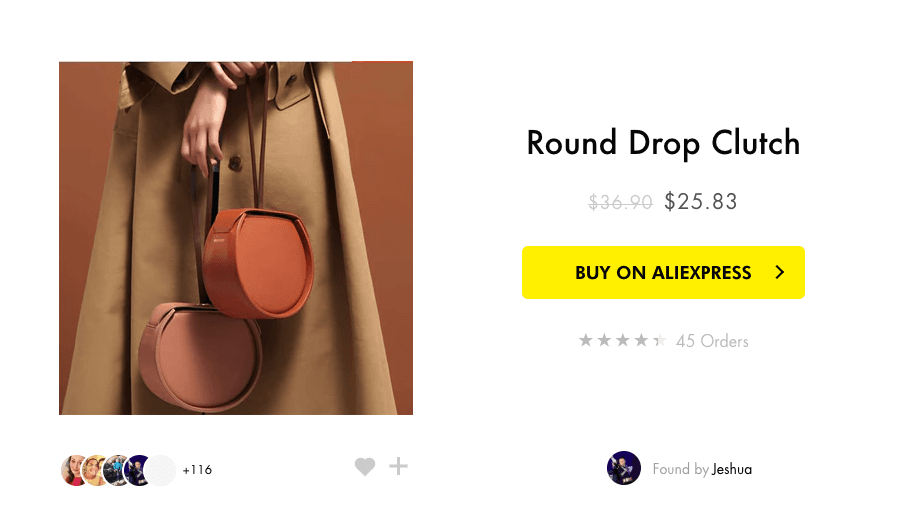The width and height of the screenshot is (903, 520).
Task: Open the blank white avatar in likers row
Action: click(x=160, y=470)
